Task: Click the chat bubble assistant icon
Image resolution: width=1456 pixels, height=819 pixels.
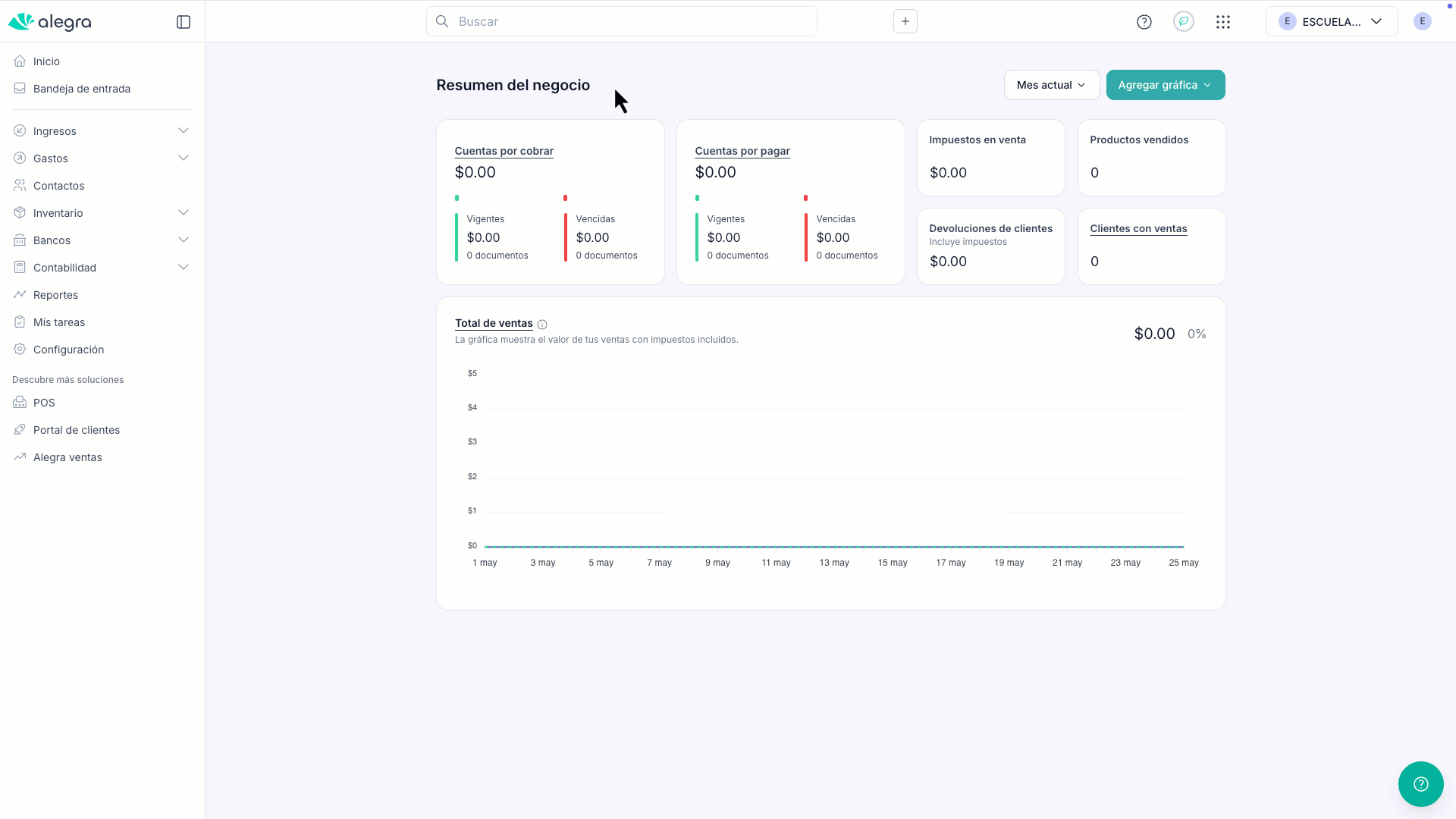Action: pyautogui.click(x=1184, y=21)
